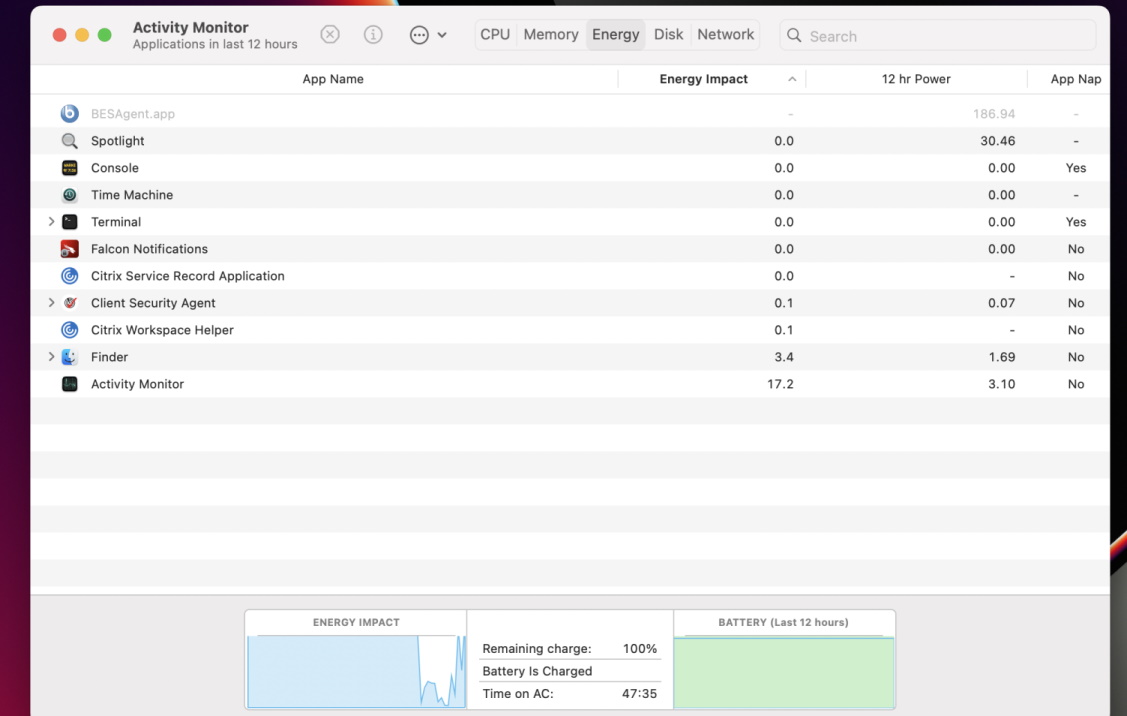Select the Client Security Agent name
Image resolution: width=1127 pixels, height=716 pixels.
(x=153, y=303)
